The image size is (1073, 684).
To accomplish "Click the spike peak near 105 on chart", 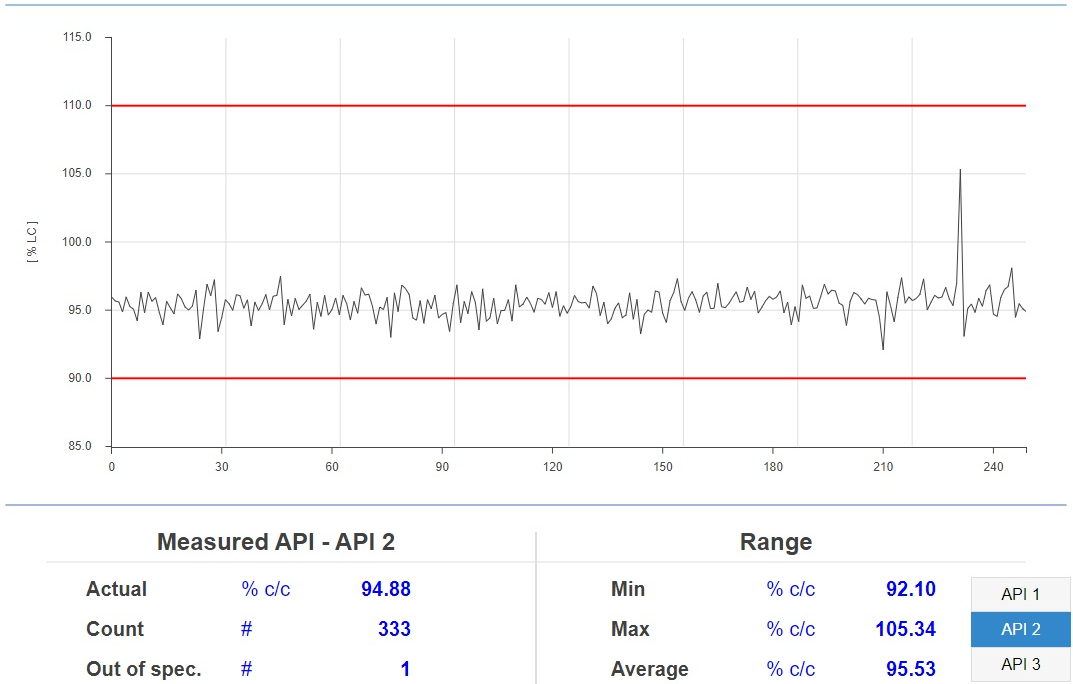I will coord(960,170).
